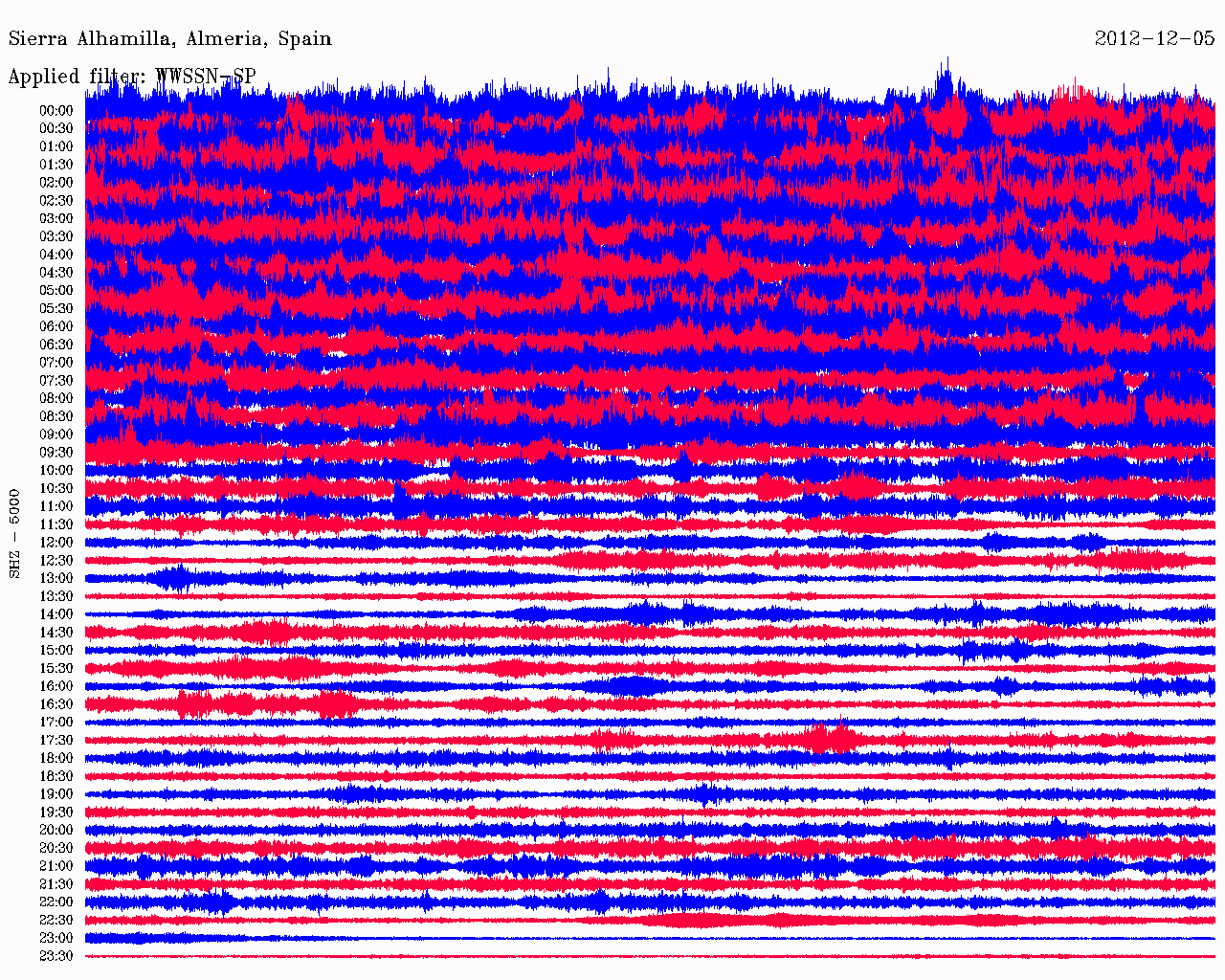Click the 15:30 time label
This screenshot has height=980, width=1225.
pyautogui.click(x=56, y=669)
